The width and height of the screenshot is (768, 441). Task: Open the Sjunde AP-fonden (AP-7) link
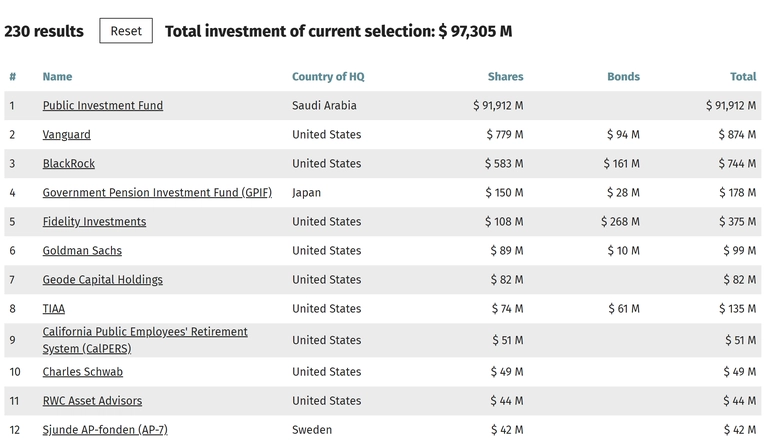pyautogui.click(x=105, y=430)
